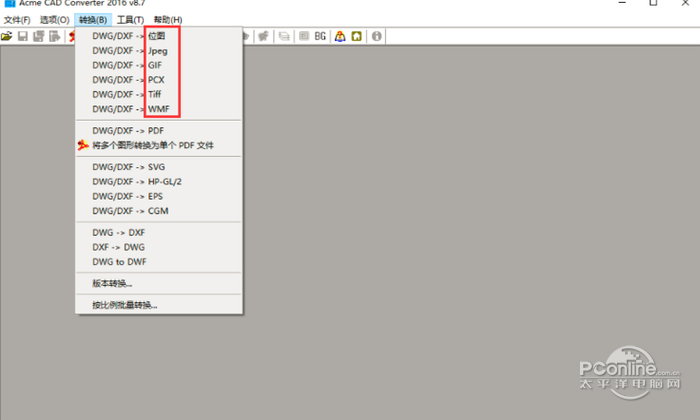700x420 pixels.
Task: Click the colorful register user icon
Action: [340, 36]
